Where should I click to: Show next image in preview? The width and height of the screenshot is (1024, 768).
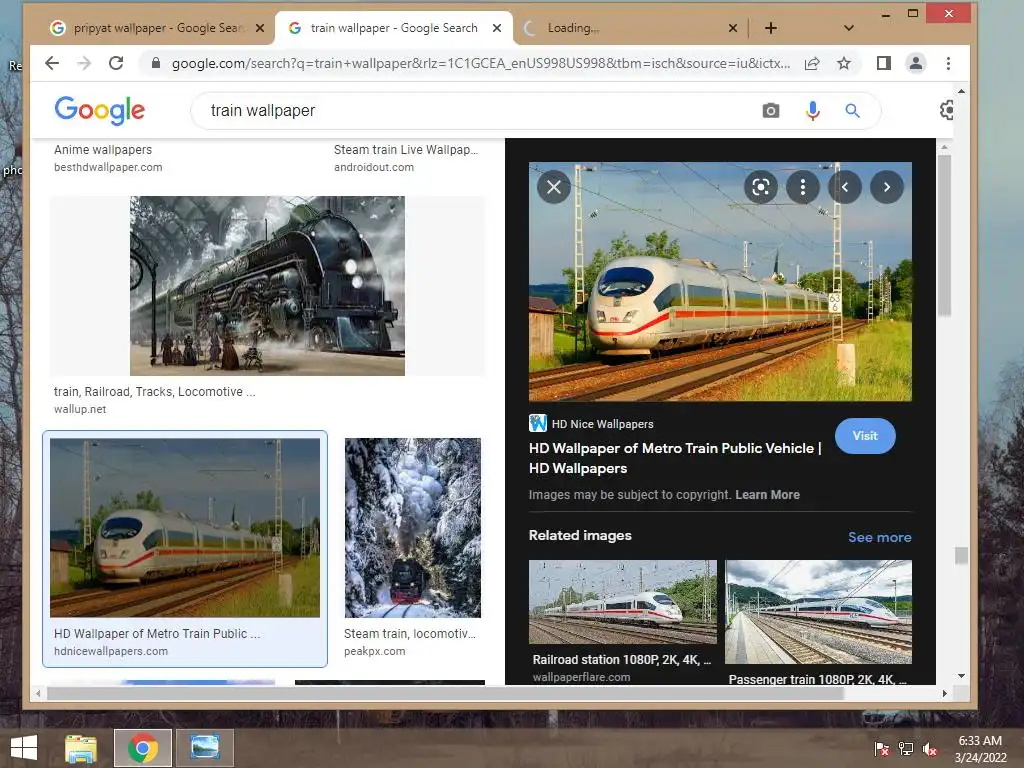tap(886, 187)
